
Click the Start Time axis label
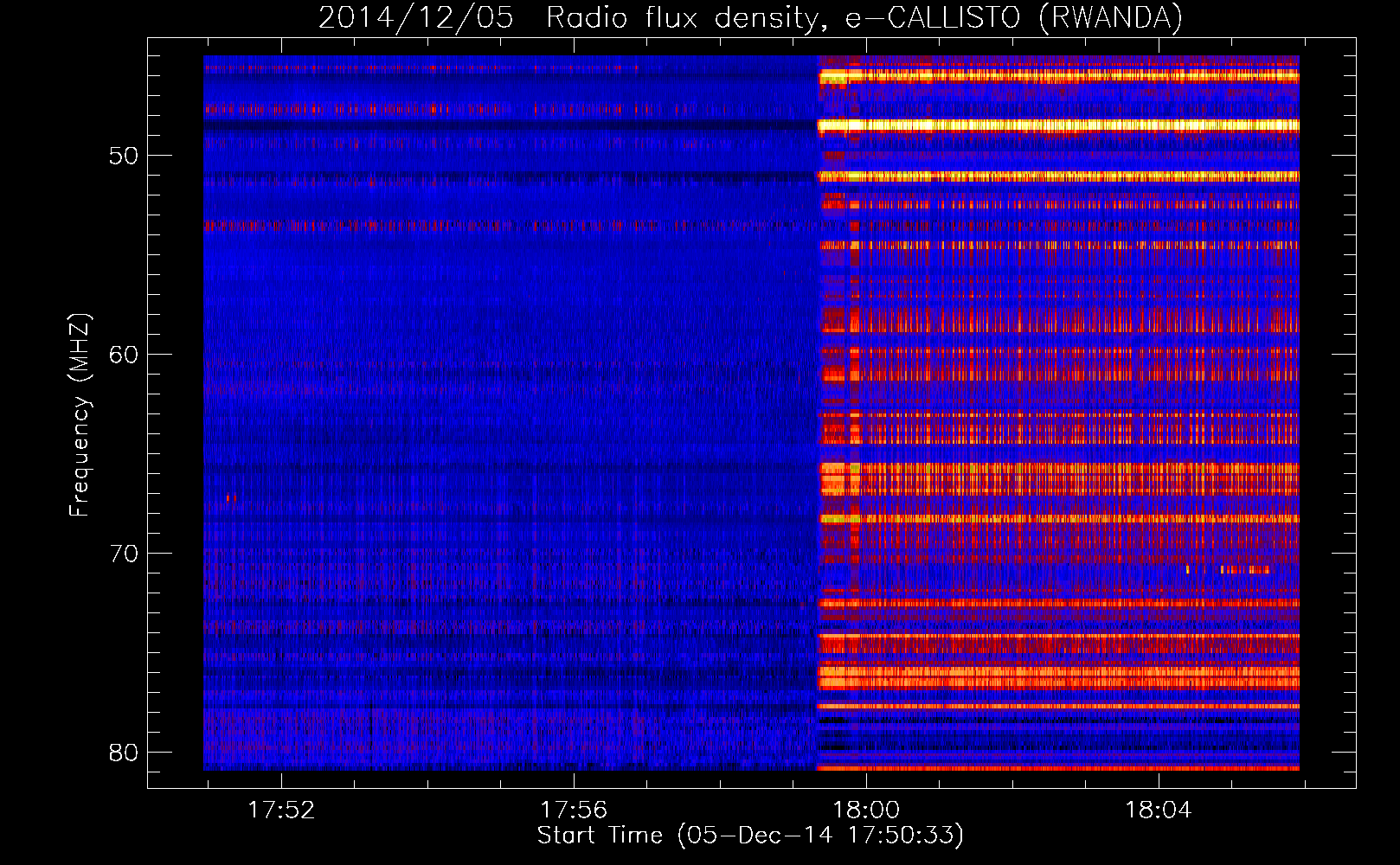click(x=750, y=835)
